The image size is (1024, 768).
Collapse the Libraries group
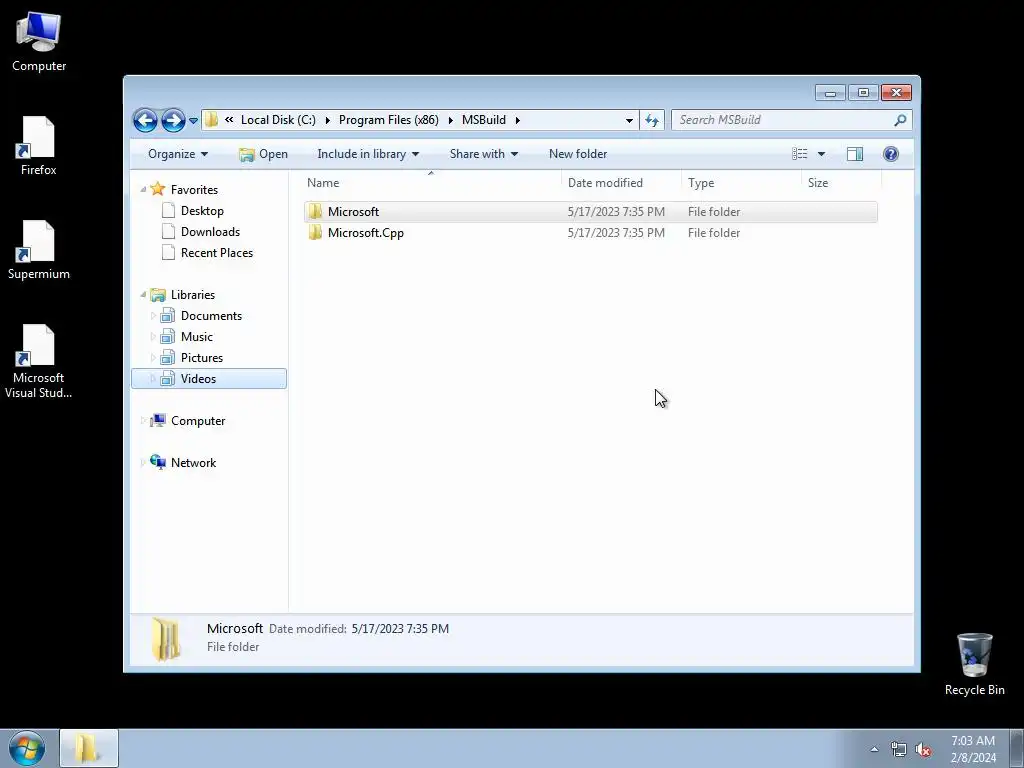click(x=143, y=295)
